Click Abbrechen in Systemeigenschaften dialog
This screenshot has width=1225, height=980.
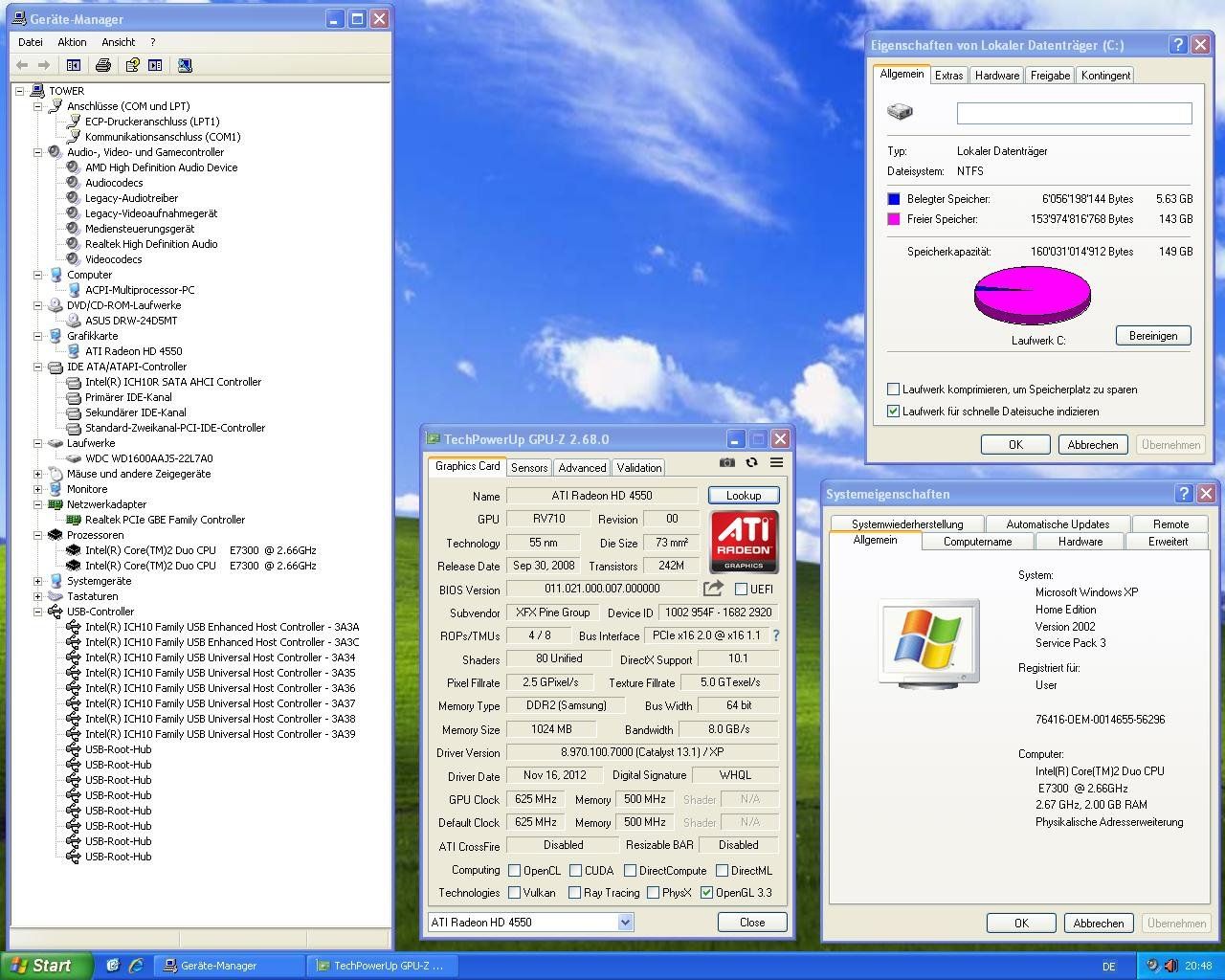[x=1099, y=924]
